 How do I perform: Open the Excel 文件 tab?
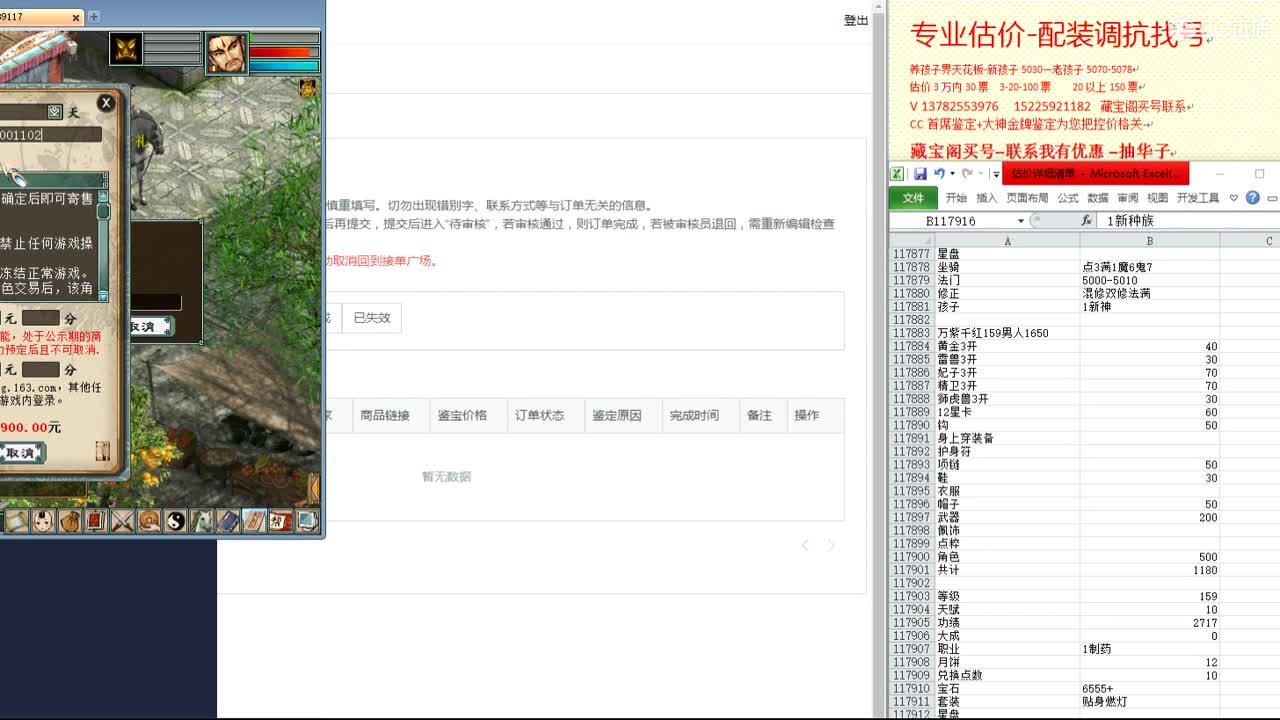pyautogui.click(x=913, y=198)
